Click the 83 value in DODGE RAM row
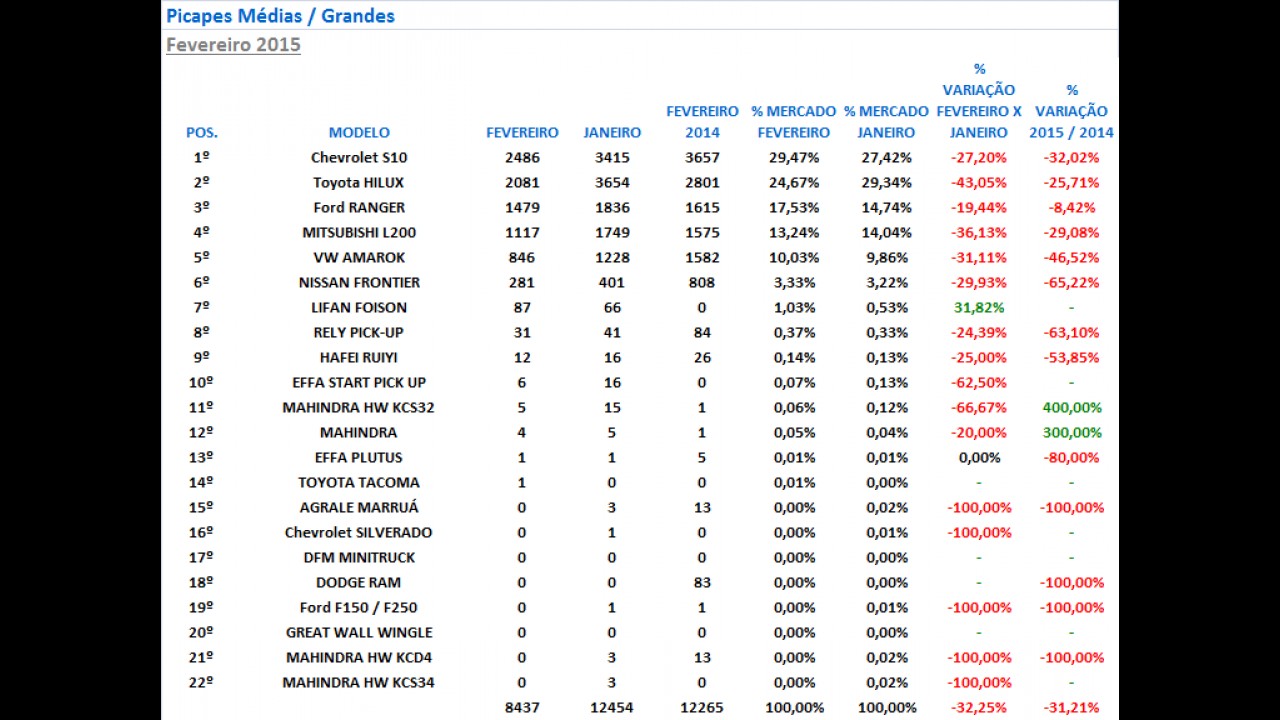Screen dimensions: 1280x720 (x=702, y=582)
